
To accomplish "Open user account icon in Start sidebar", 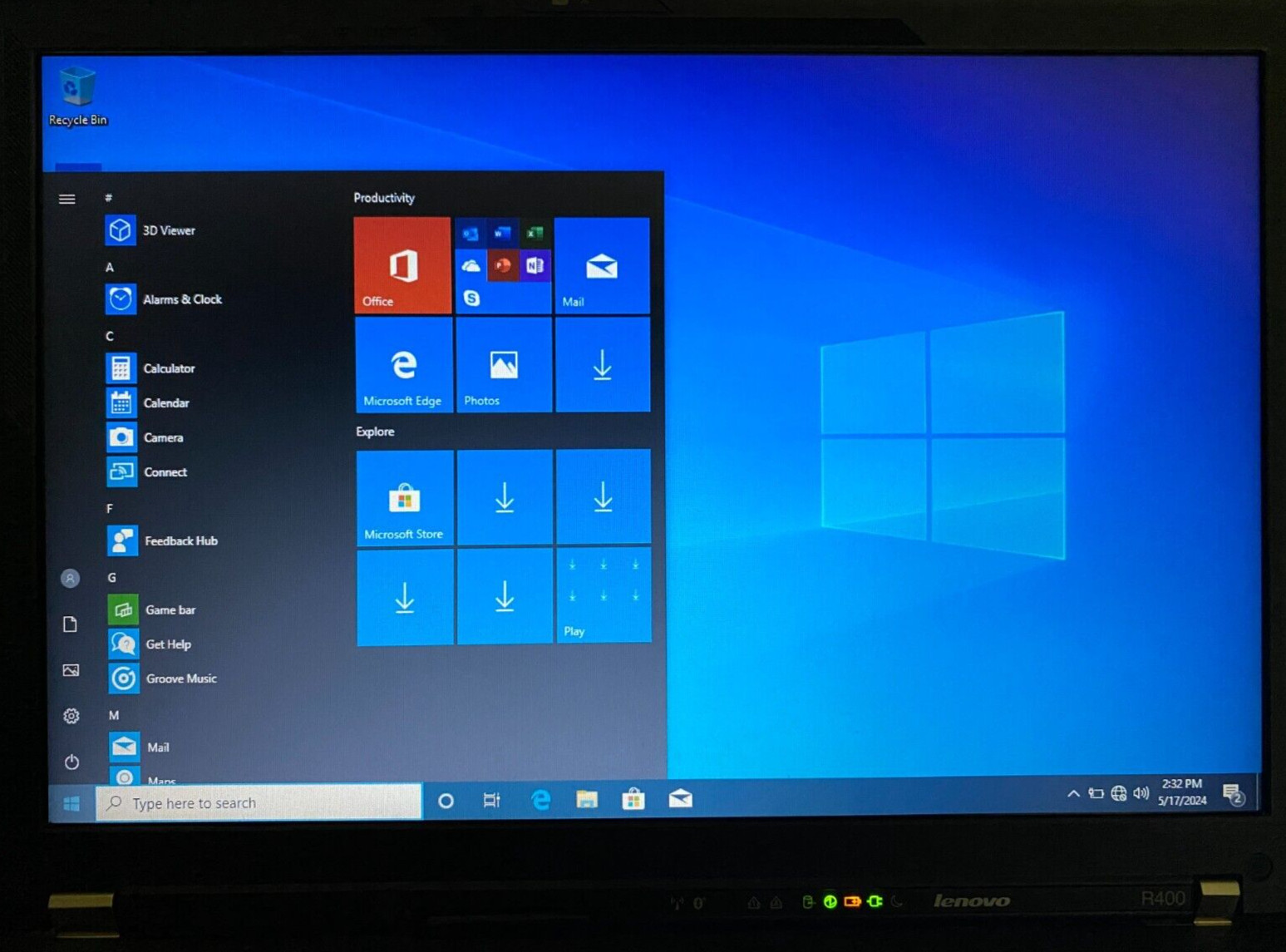I will point(71,578).
